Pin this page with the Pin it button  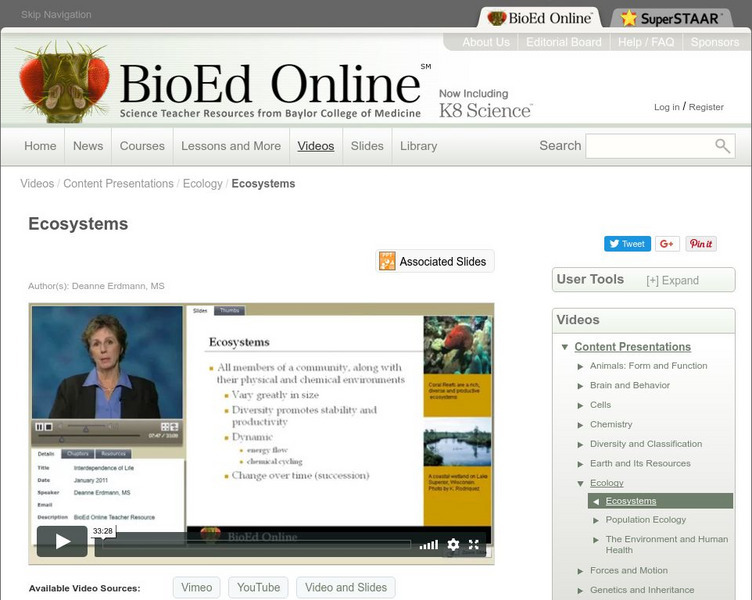[x=701, y=244]
